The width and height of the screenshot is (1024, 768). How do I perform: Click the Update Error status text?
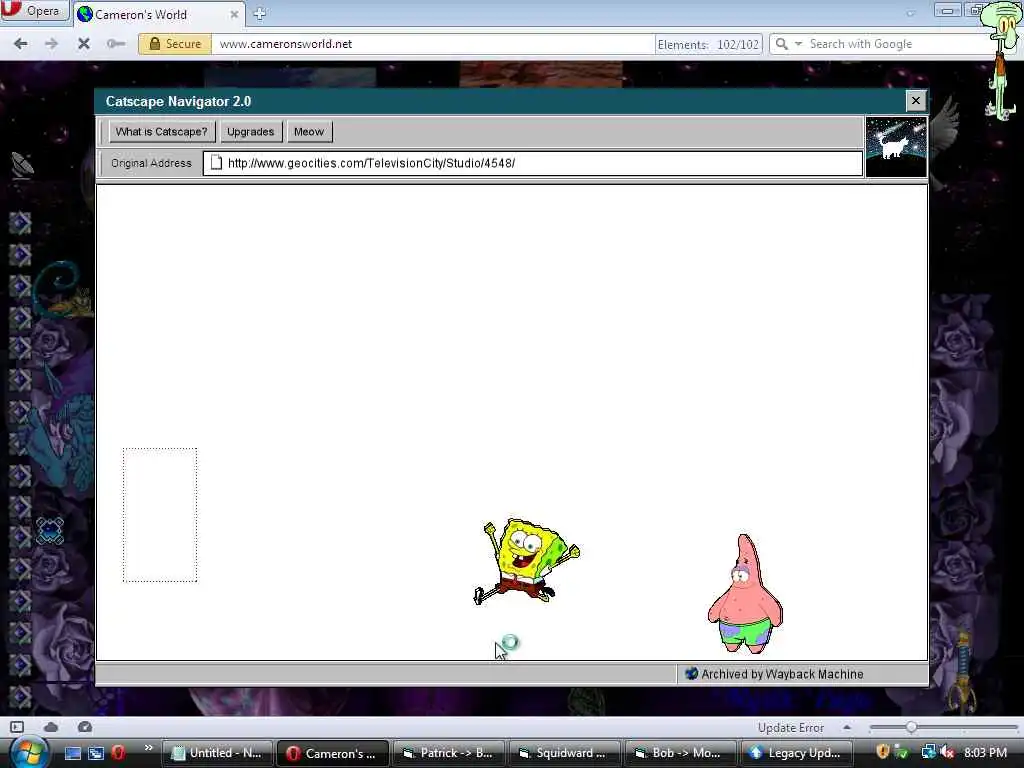[791, 728]
